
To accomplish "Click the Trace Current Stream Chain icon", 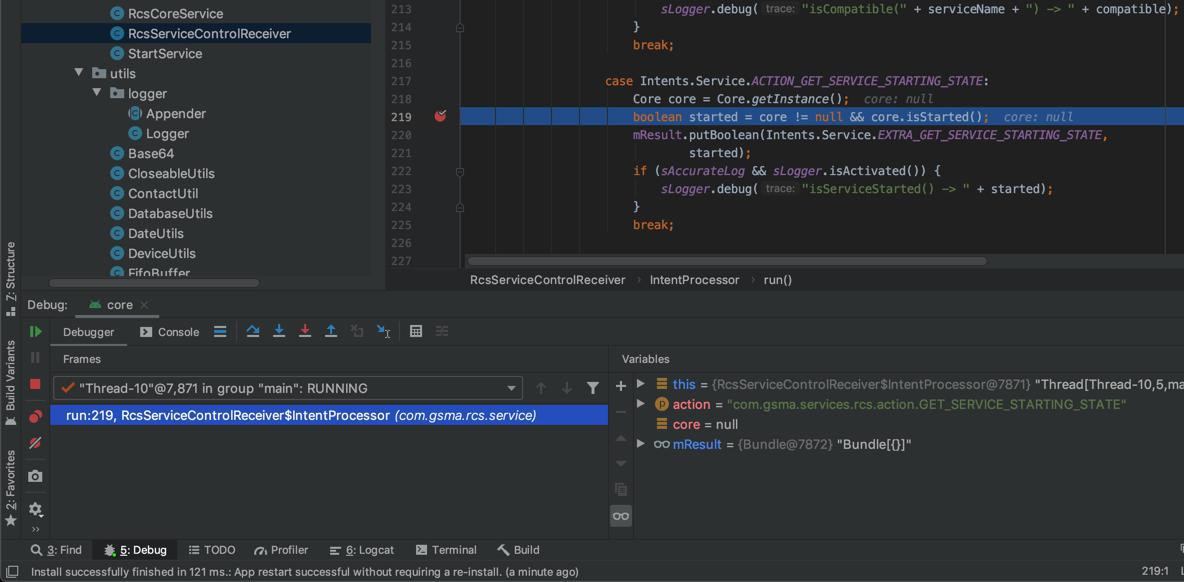I will [x=442, y=331].
